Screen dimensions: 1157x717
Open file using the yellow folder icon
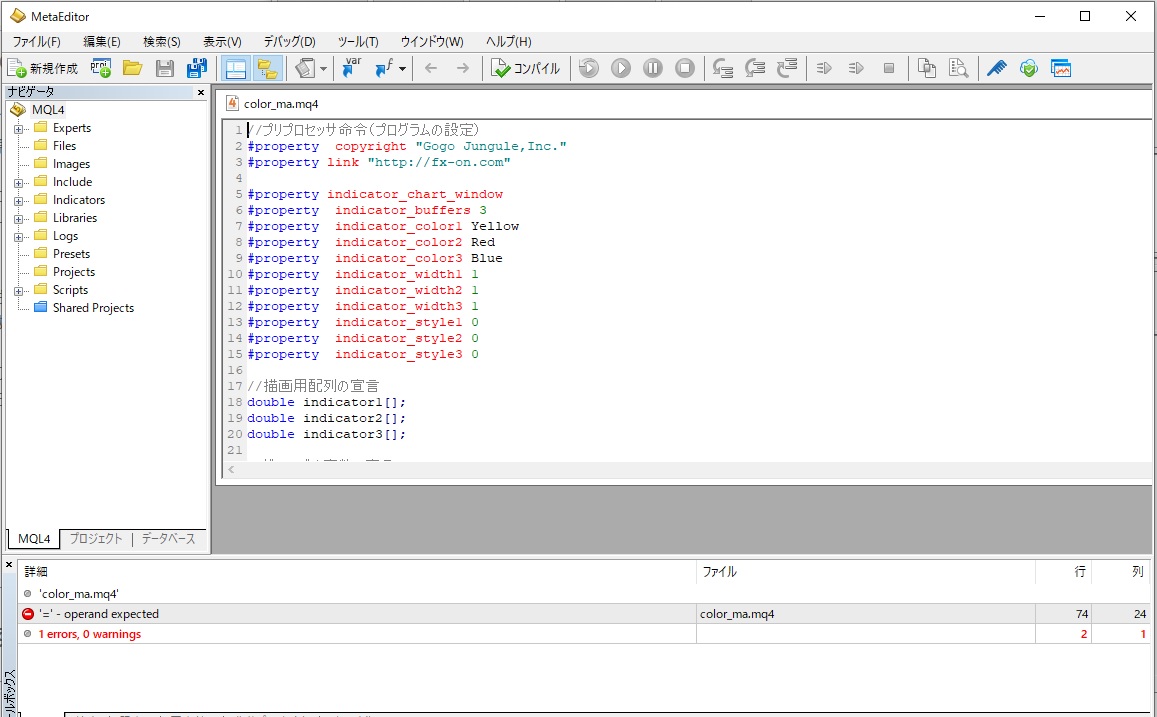coord(132,68)
